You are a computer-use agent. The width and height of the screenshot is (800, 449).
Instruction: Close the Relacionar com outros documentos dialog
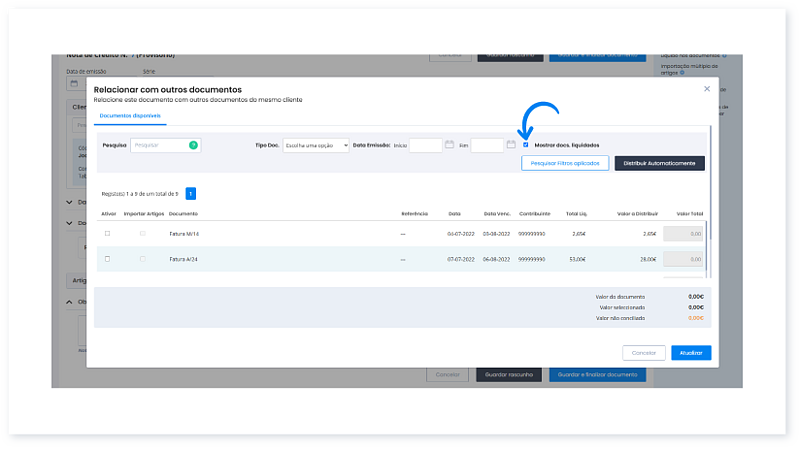(707, 89)
